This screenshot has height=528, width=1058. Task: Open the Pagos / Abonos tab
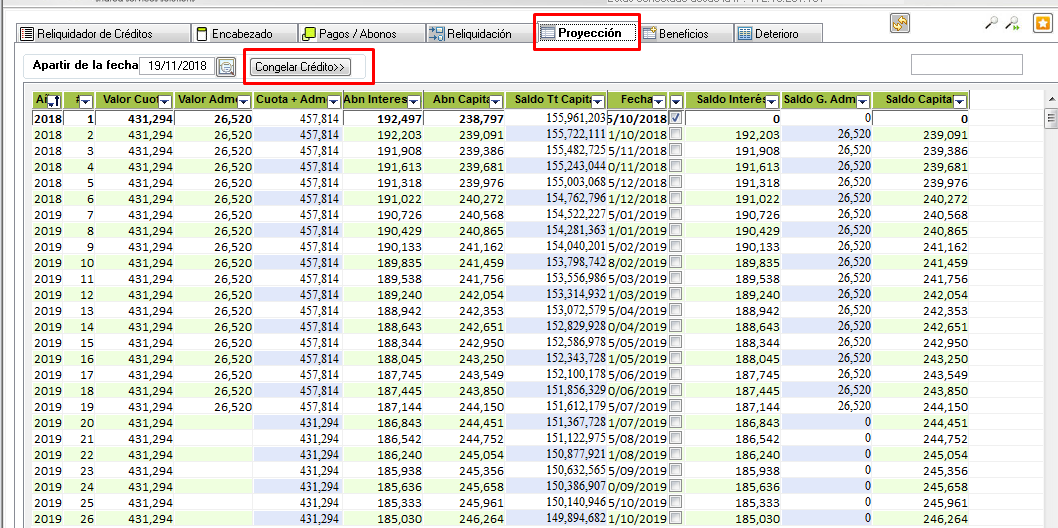tap(350, 34)
